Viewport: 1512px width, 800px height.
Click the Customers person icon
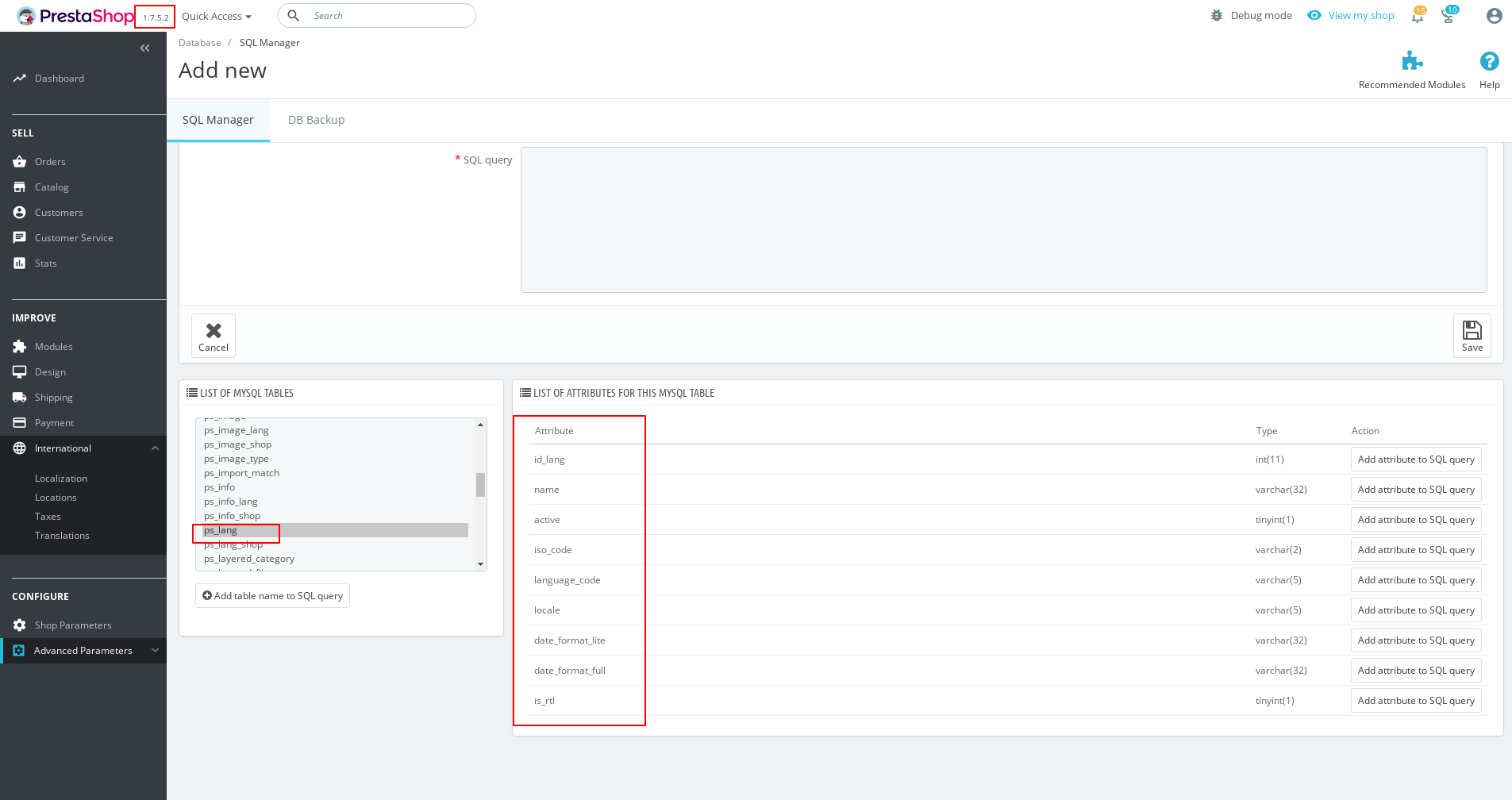click(x=20, y=213)
